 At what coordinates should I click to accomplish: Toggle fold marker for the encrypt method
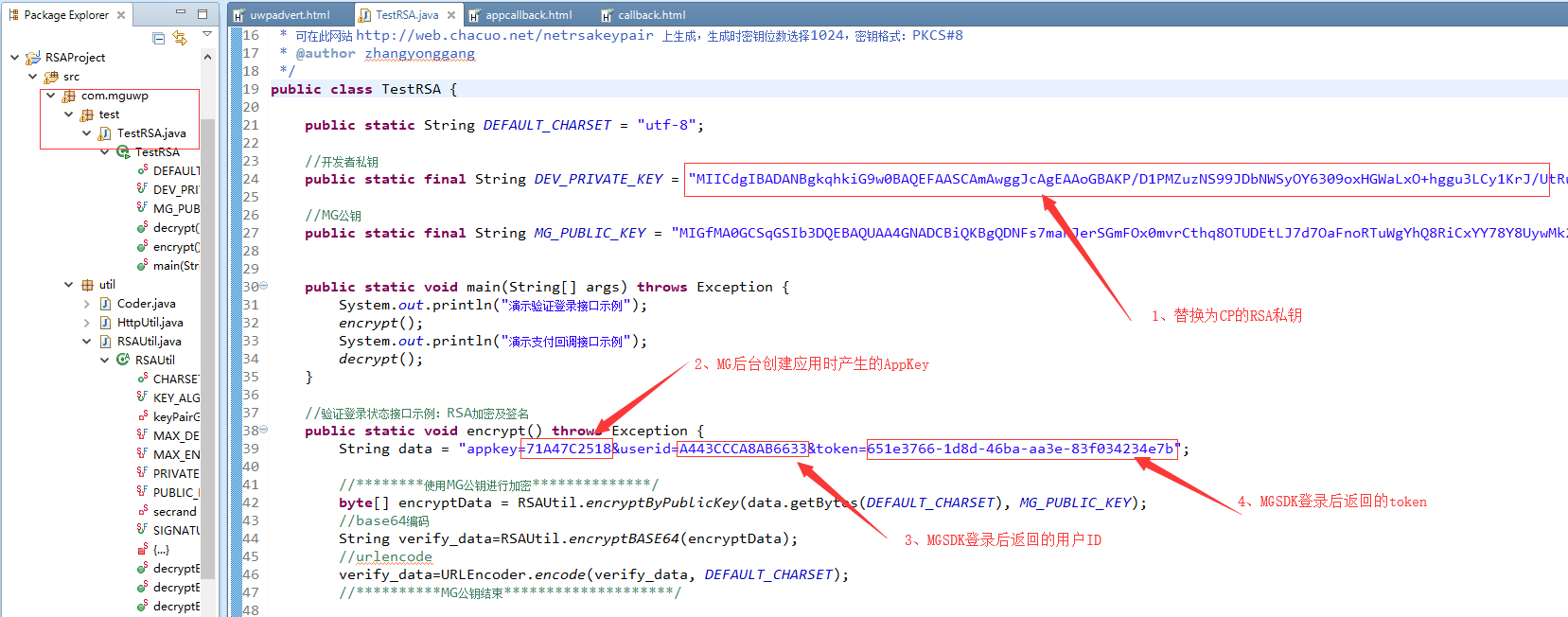pyautogui.click(x=264, y=430)
